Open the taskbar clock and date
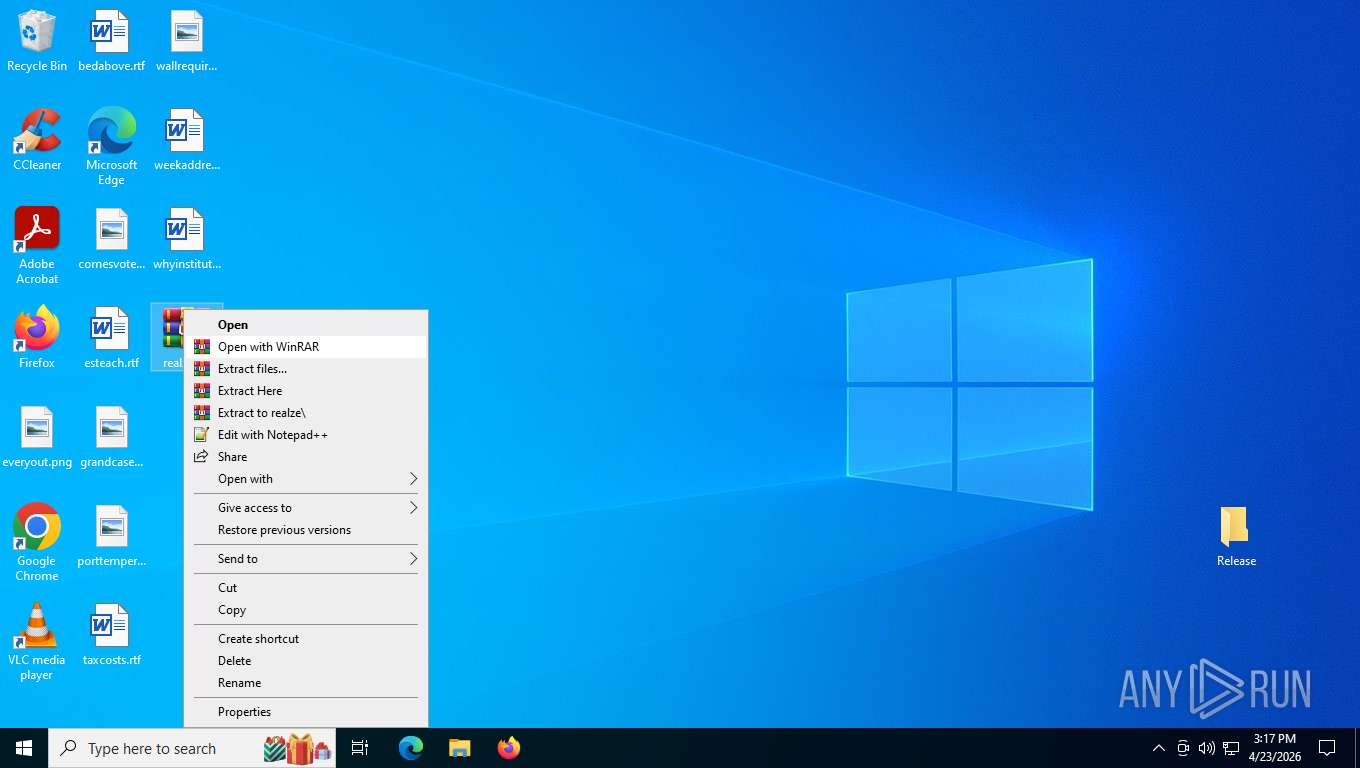Image resolution: width=1360 pixels, height=768 pixels. coord(1275,748)
